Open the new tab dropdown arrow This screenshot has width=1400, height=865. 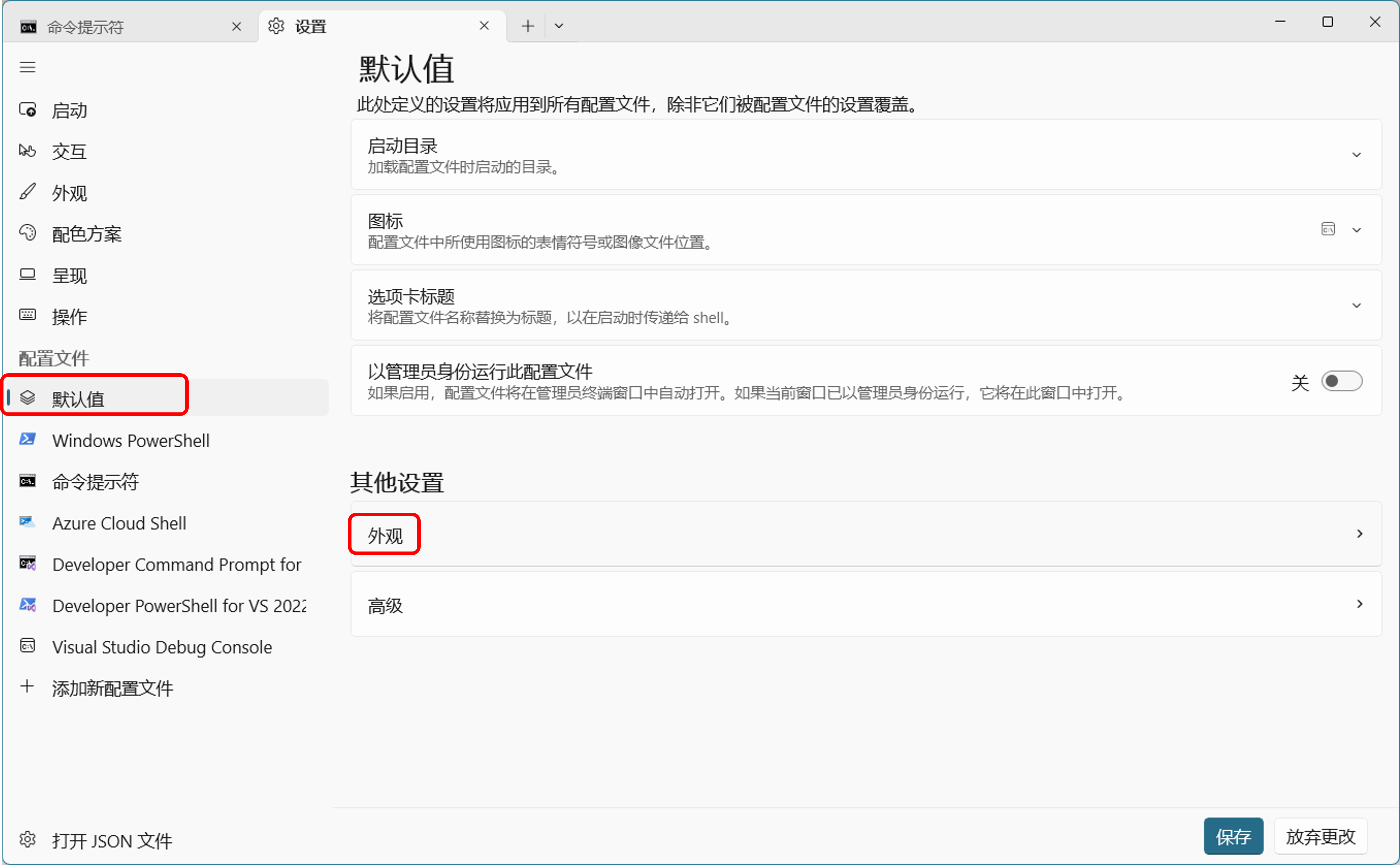coord(559,26)
